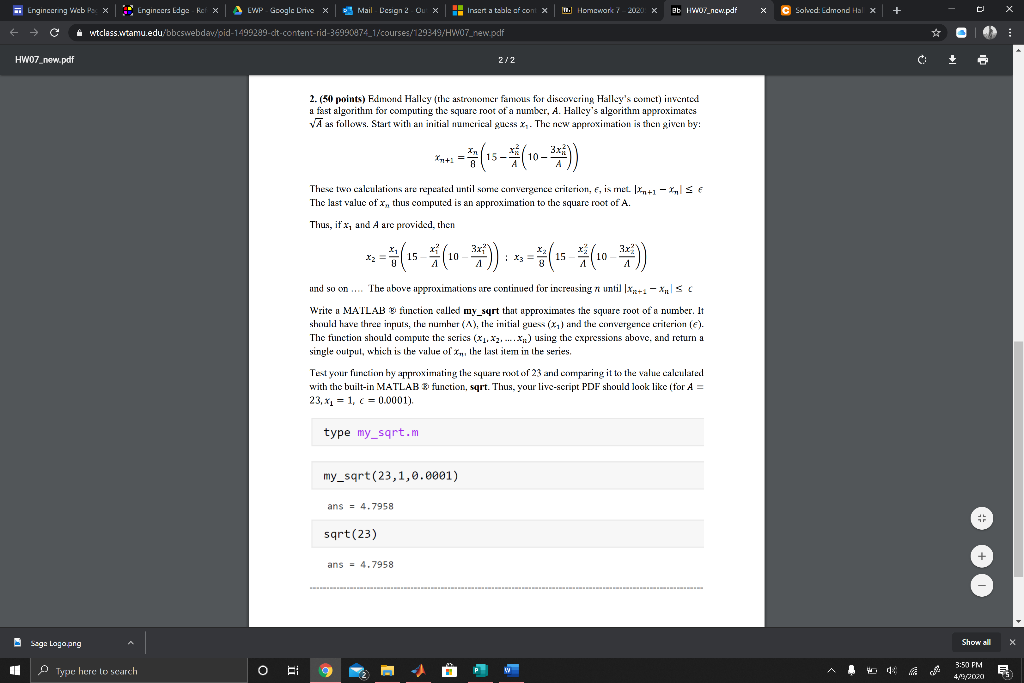The image size is (1024, 683).
Task: Open Word from the taskbar
Action: [511, 671]
